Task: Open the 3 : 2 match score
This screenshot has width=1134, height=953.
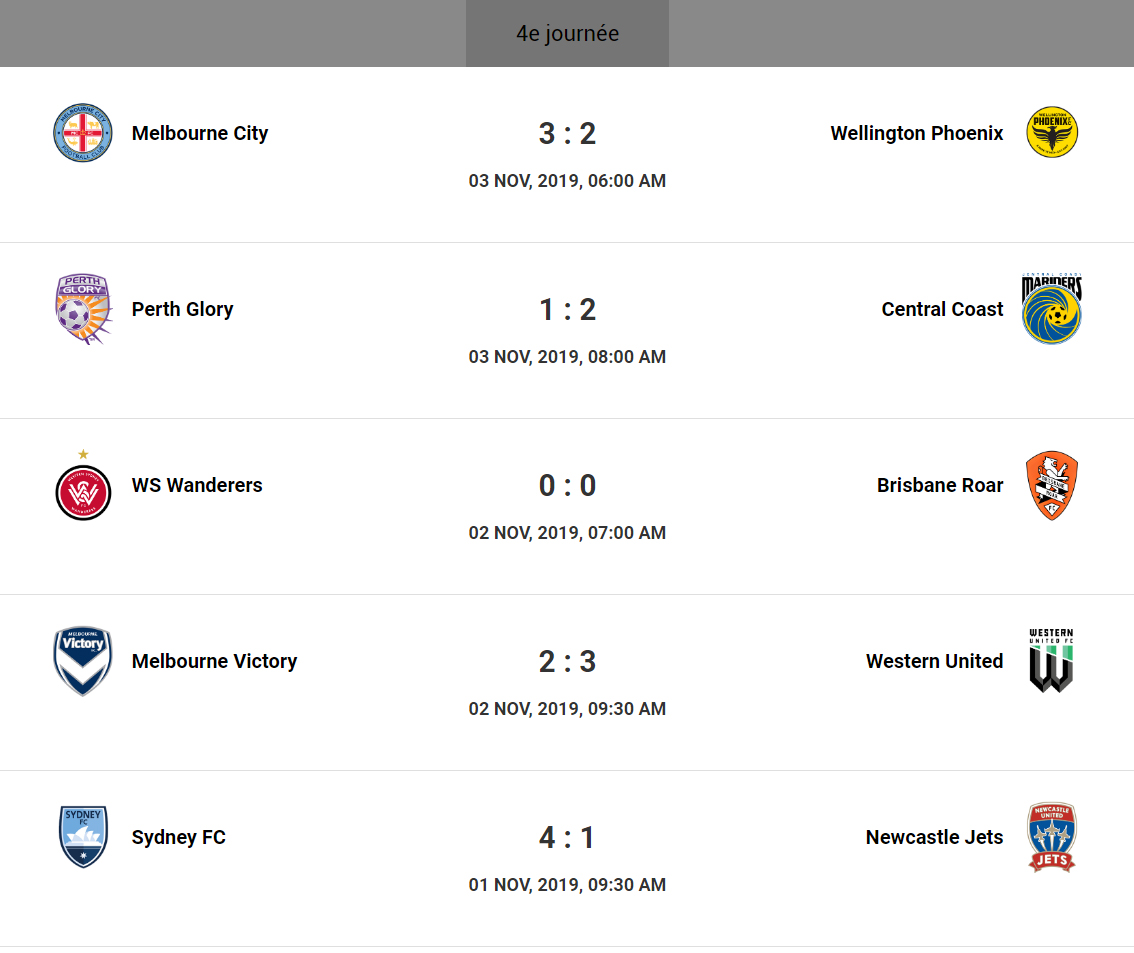Action: coord(567,133)
